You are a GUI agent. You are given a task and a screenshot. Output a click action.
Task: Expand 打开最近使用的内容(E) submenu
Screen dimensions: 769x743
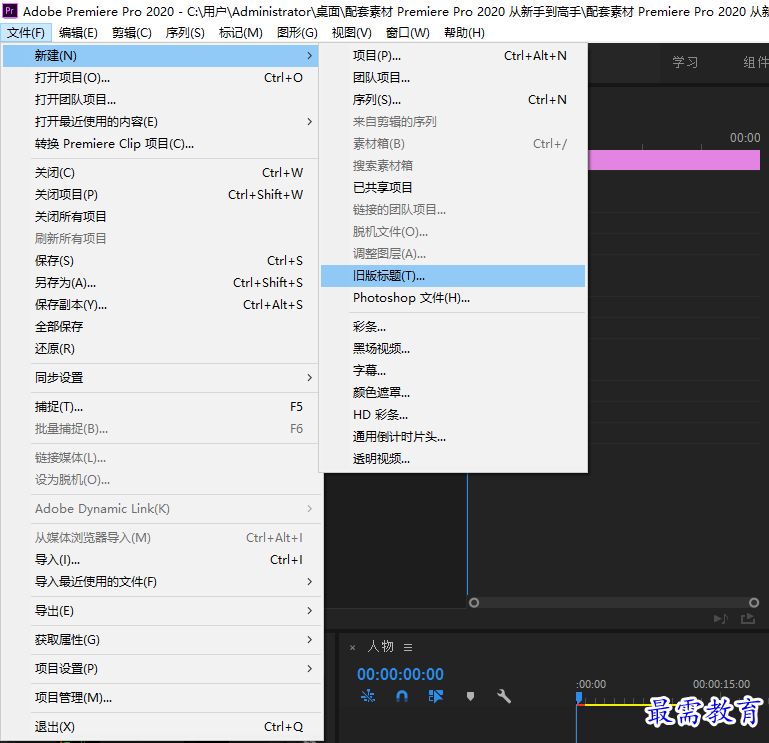(x=160, y=122)
